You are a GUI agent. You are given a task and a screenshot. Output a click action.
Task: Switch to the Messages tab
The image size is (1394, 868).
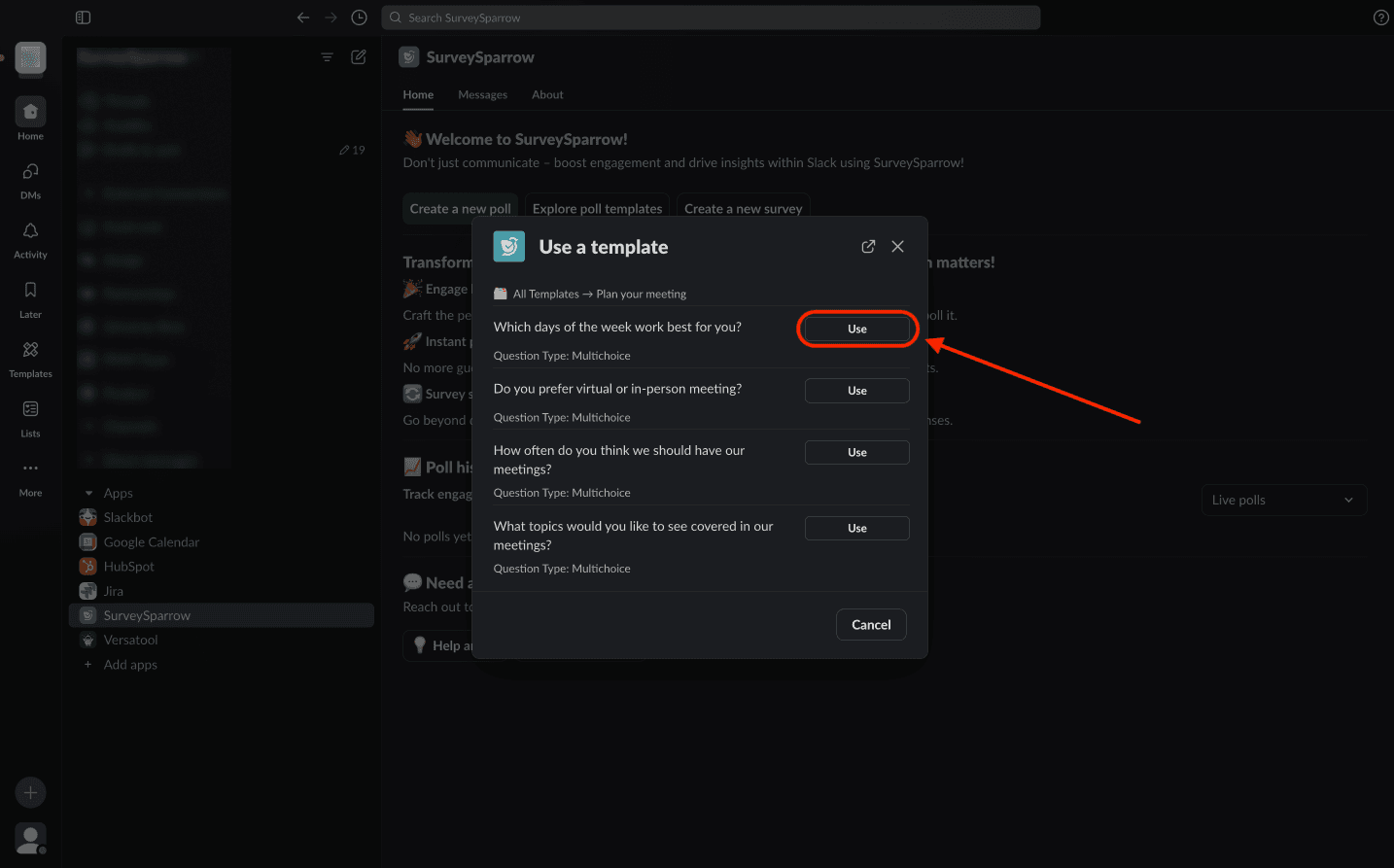(x=482, y=94)
